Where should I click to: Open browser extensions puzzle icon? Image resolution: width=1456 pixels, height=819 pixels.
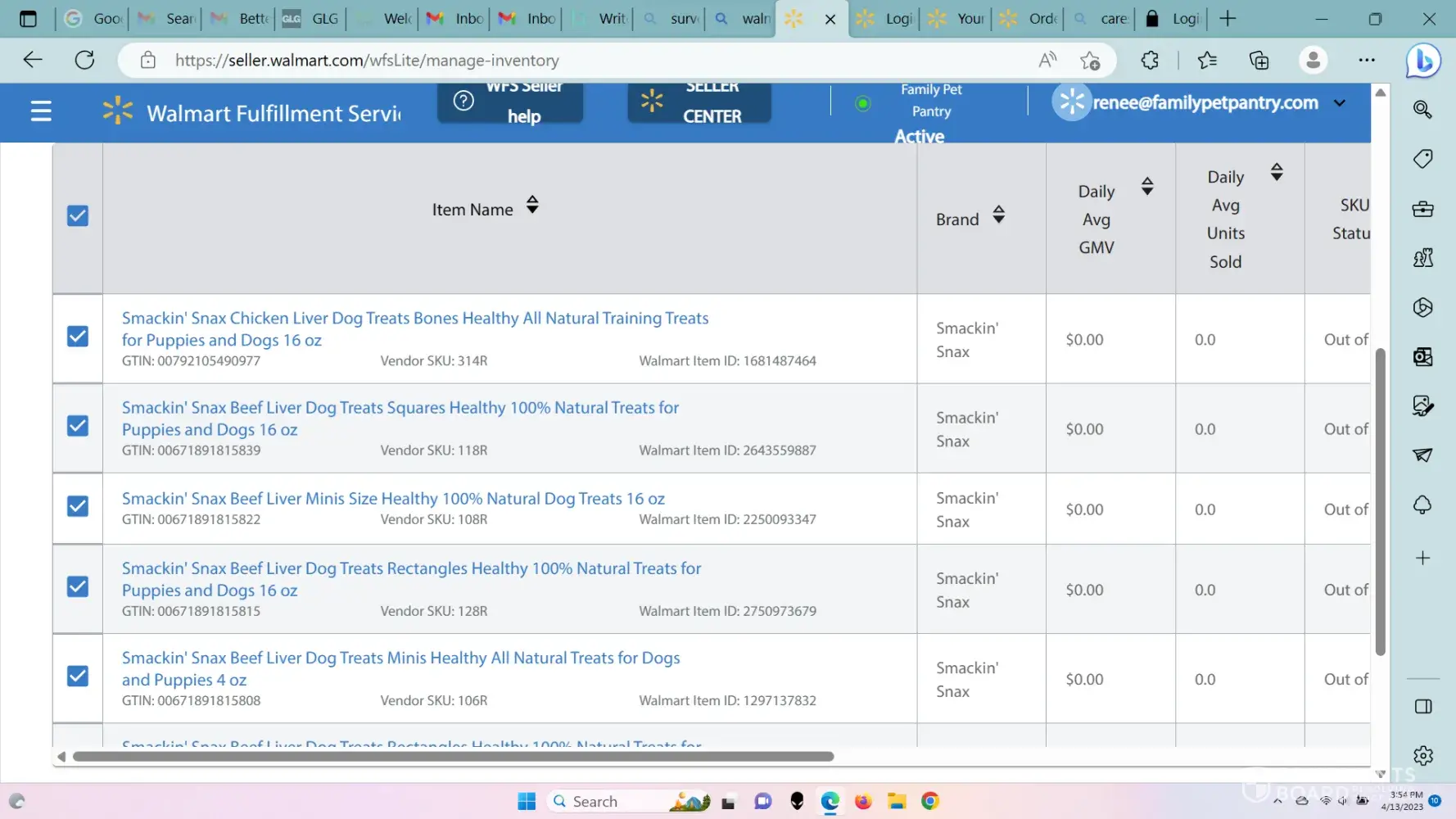(1150, 61)
